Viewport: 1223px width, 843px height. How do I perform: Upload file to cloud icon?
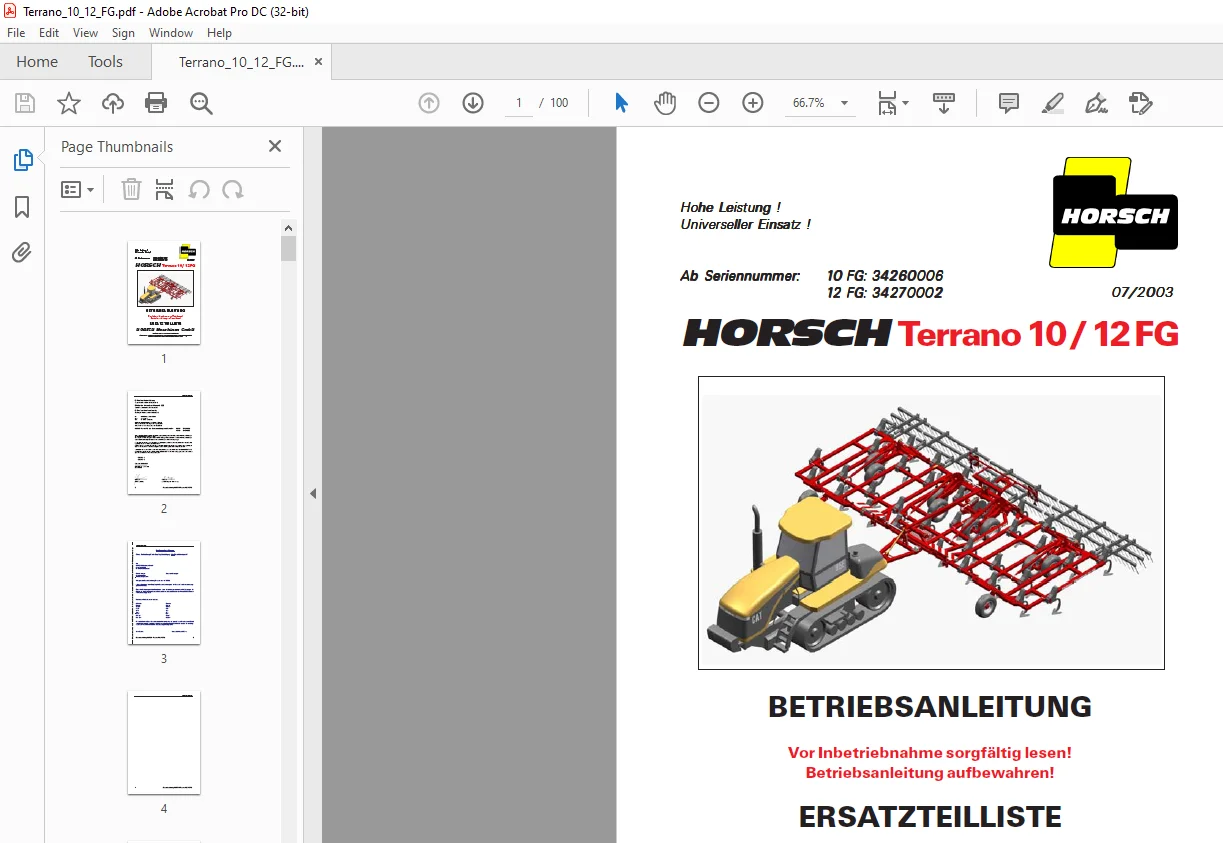(113, 103)
